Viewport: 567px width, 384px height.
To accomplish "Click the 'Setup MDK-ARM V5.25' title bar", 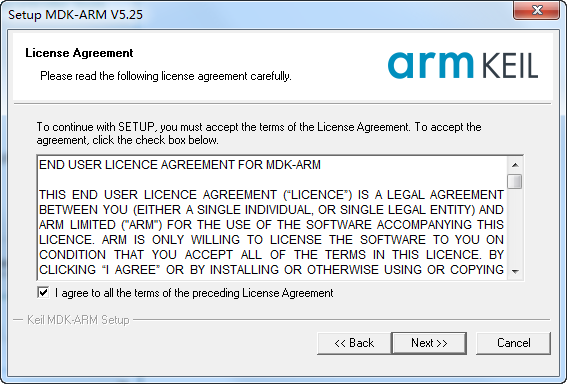I will point(76,14).
